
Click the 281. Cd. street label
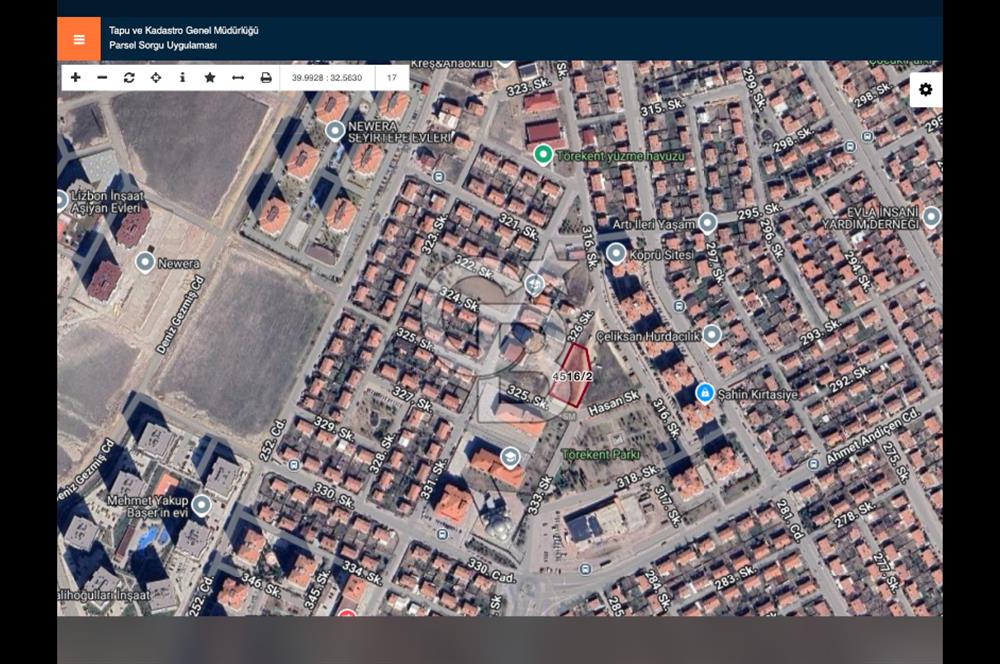coord(790,520)
